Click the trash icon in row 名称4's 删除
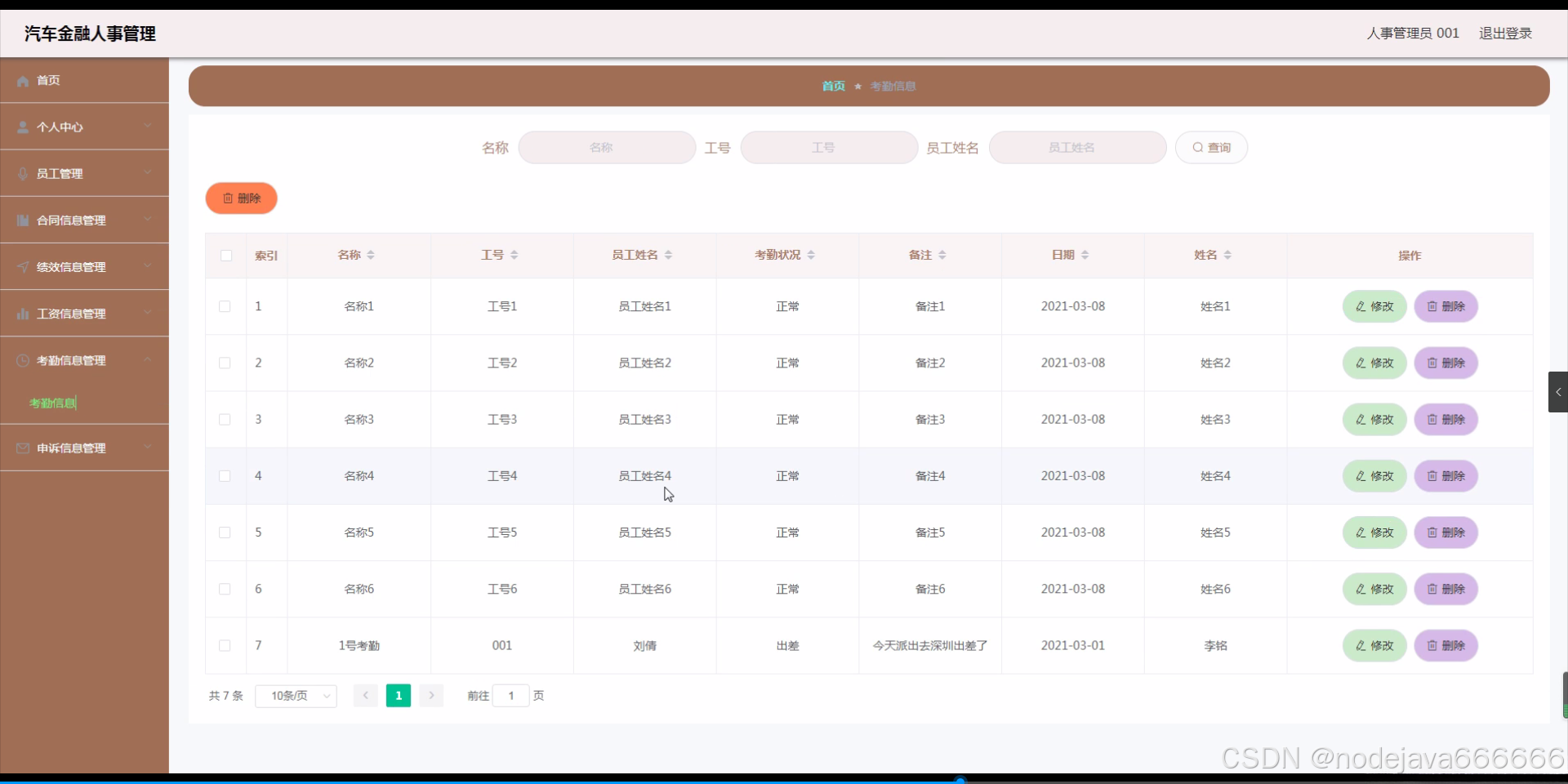This screenshot has height=784, width=1568. click(1432, 476)
